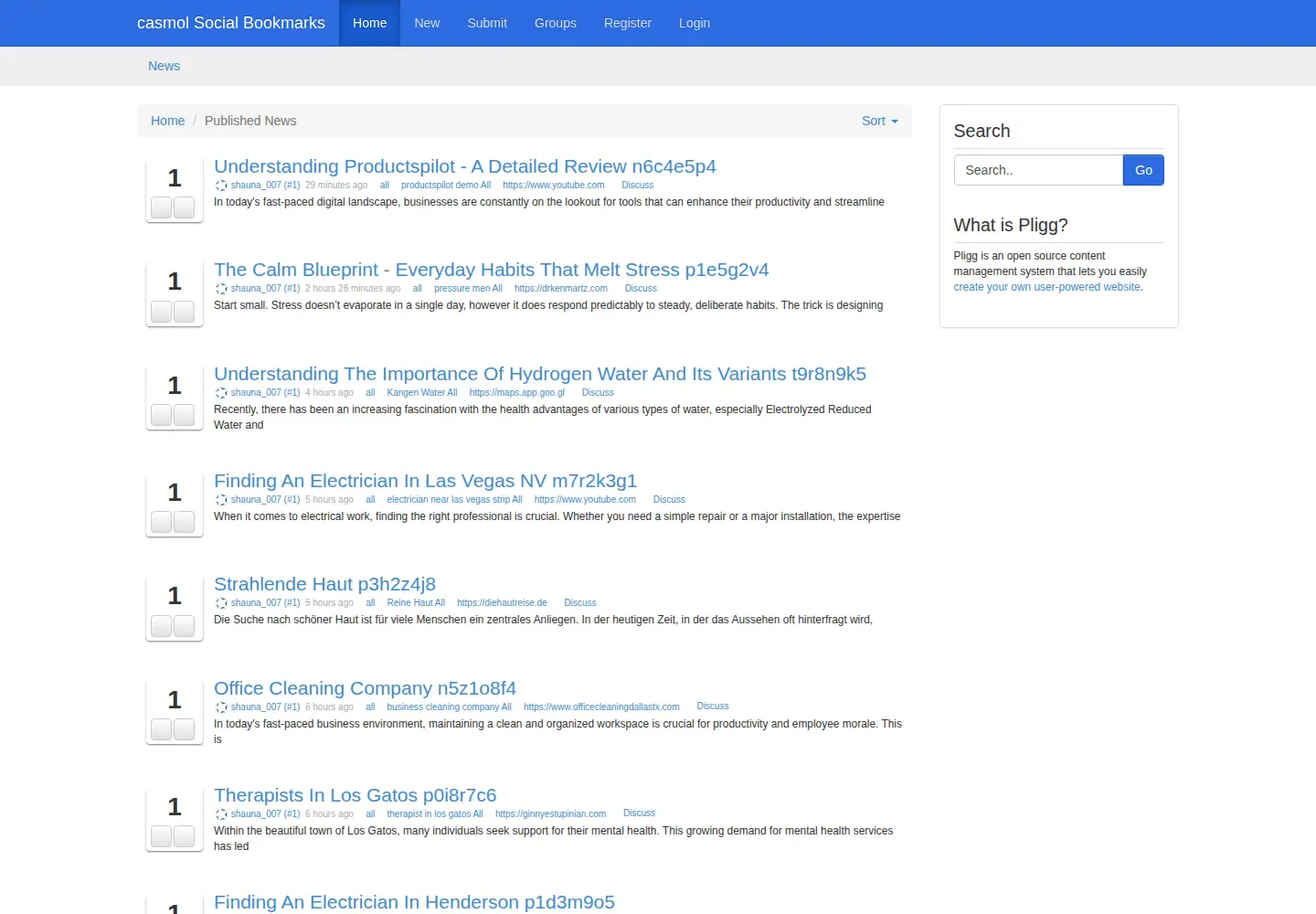Screen dimensions: 1316x914
Task: Downvote the Understanding Productspilot story
Action: (184, 207)
